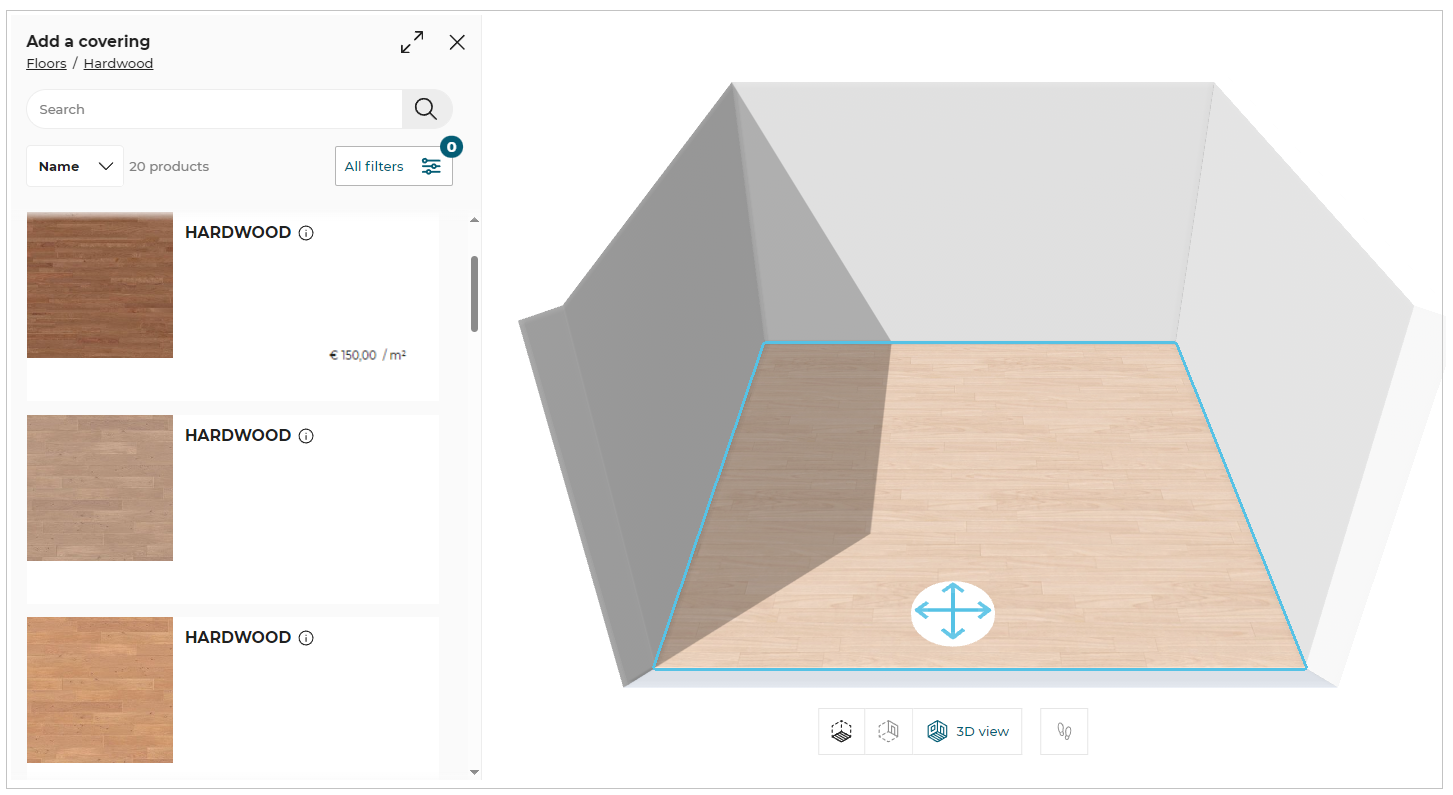The width and height of the screenshot is (1453, 795).
Task: Select the dark hardwood thumbnail priced €150
Action: (x=99, y=285)
